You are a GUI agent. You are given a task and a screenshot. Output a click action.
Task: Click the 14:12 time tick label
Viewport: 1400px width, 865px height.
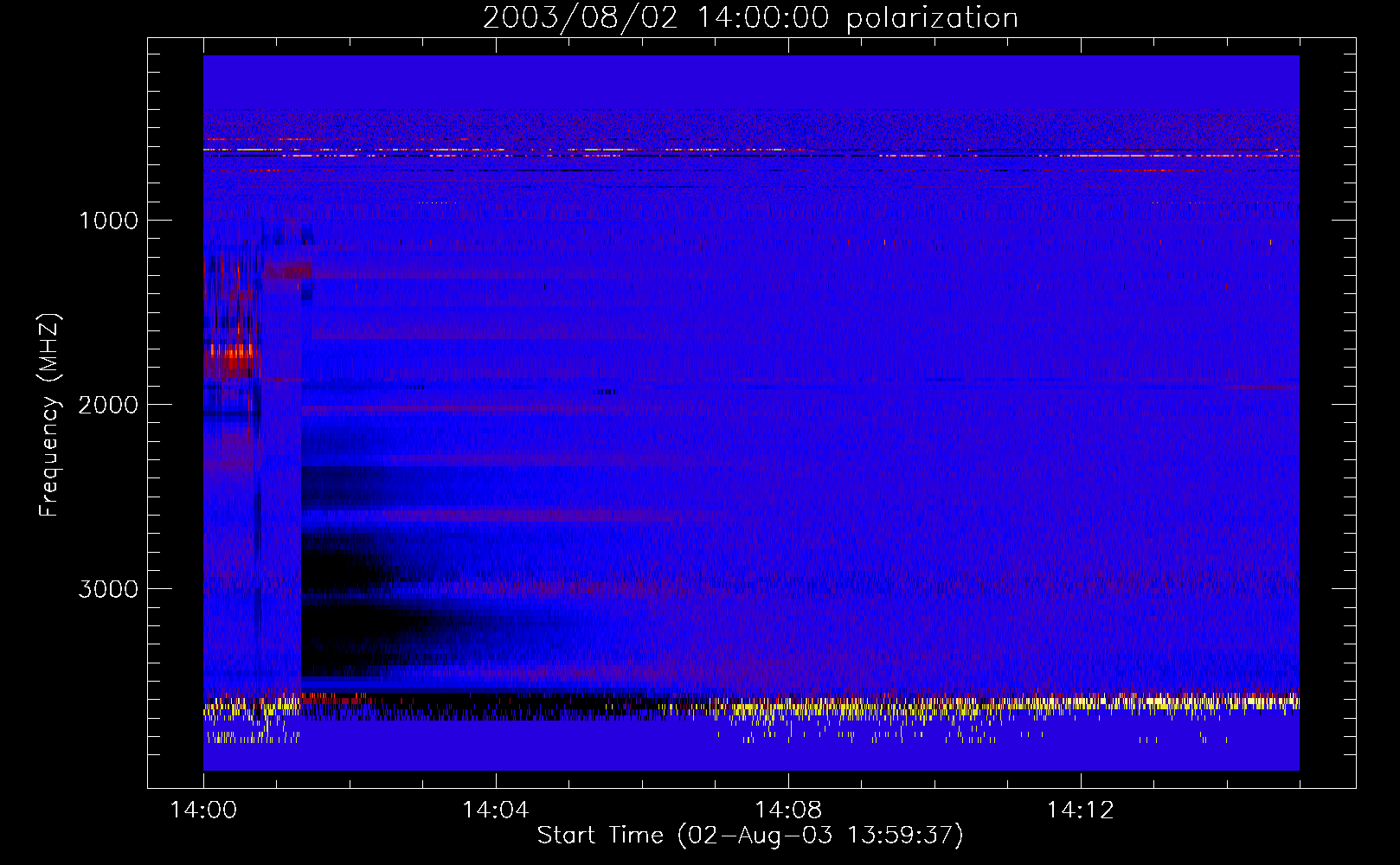pyautogui.click(x=1080, y=811)
